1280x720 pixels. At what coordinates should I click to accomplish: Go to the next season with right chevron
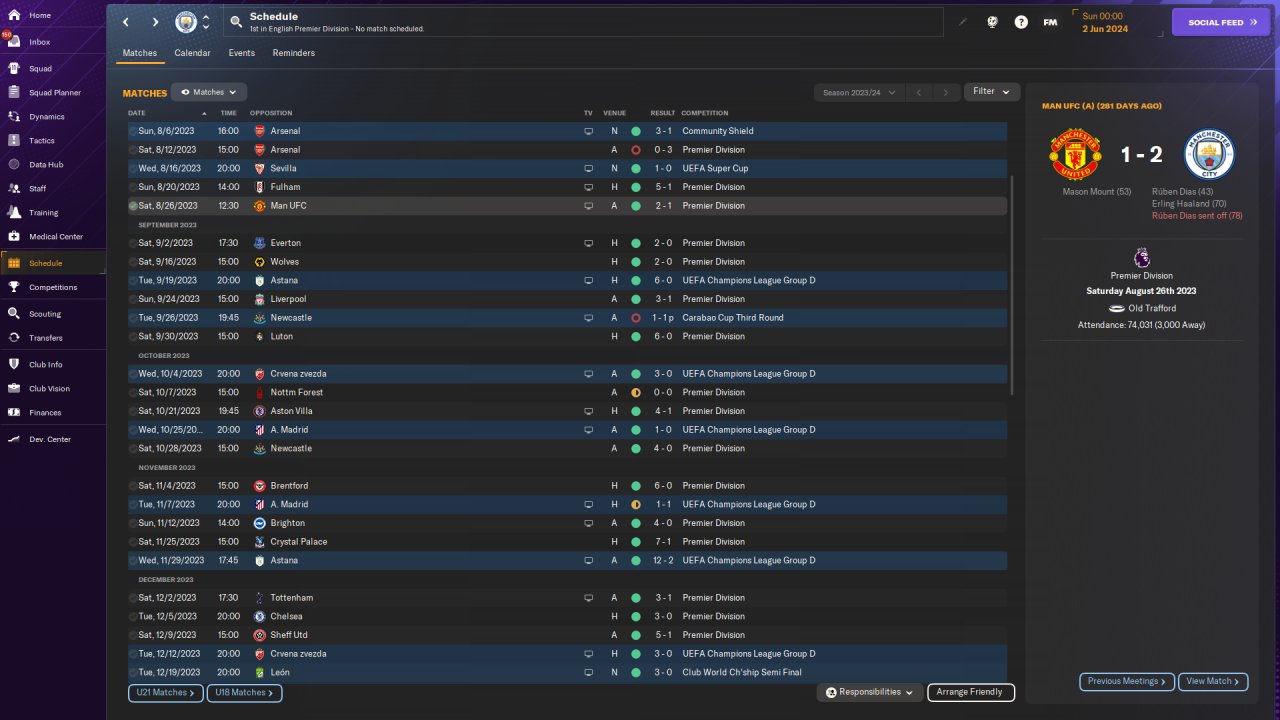click(x=946, y=93)
